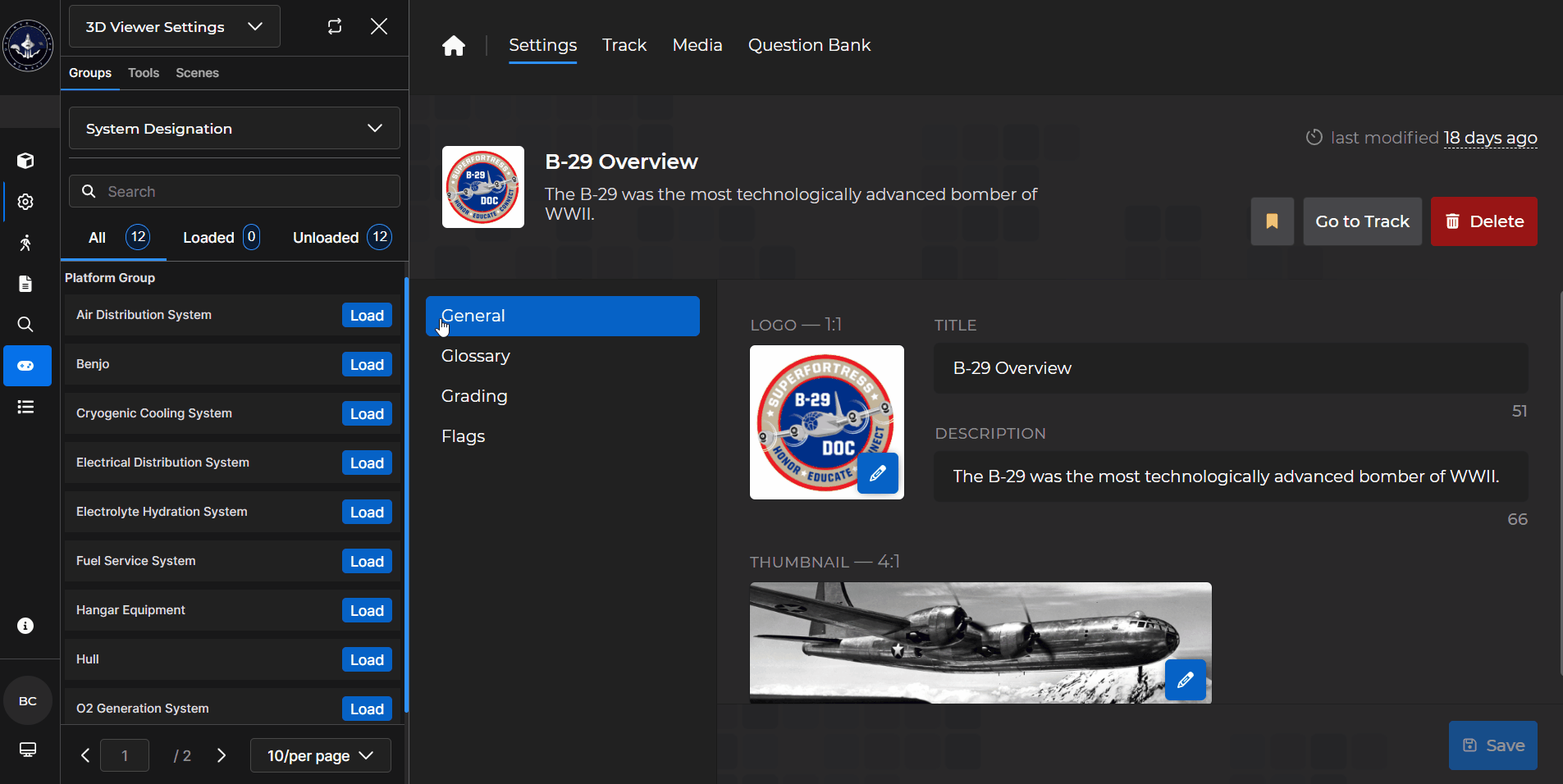
Task: Select the Cryogenic Cooling System row label
Action: coord(154,413)
